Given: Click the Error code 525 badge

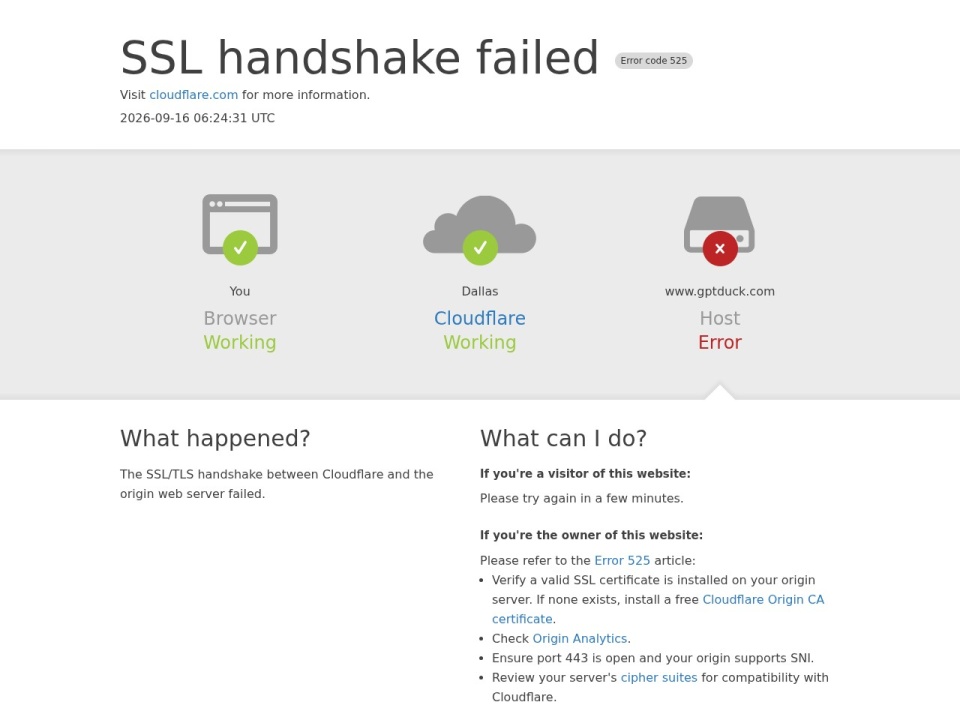Looking at the screenshot, I should (654, 61).
